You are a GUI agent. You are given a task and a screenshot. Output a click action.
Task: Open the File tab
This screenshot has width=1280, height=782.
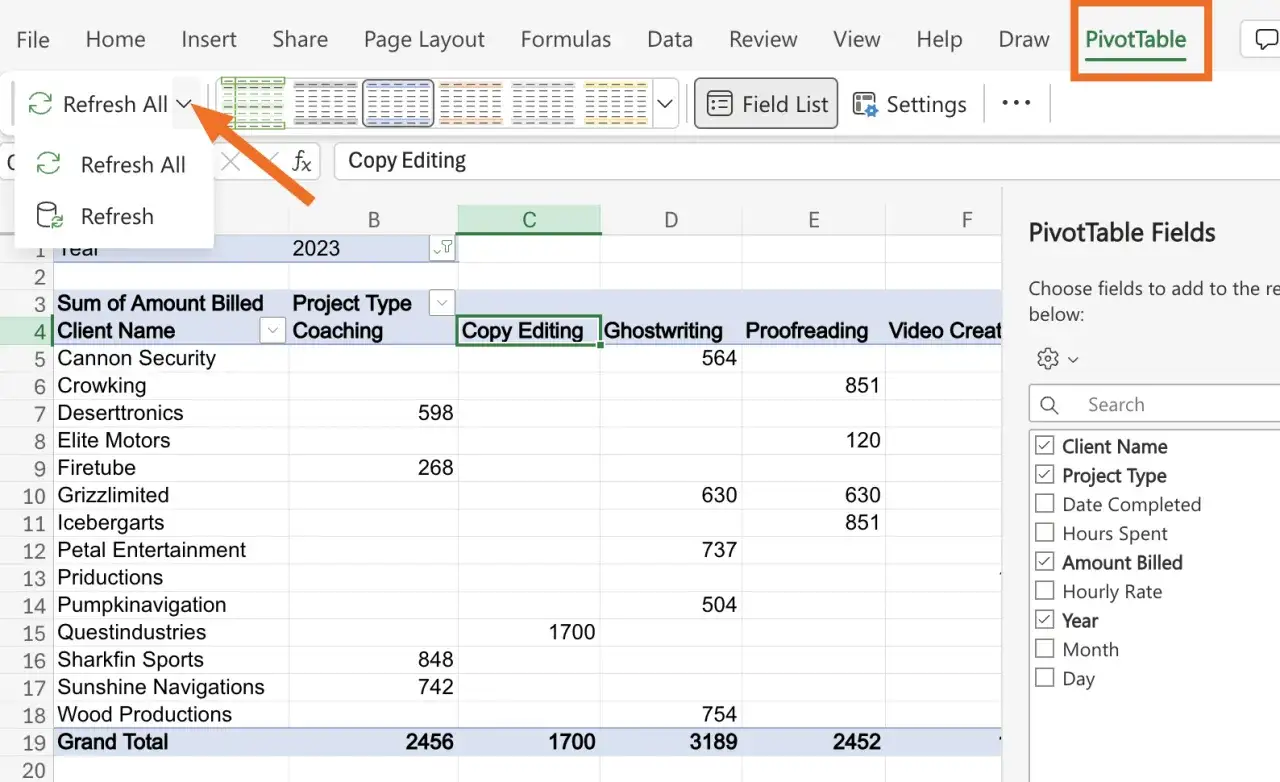pyautogui.click(x=33, y=40)
